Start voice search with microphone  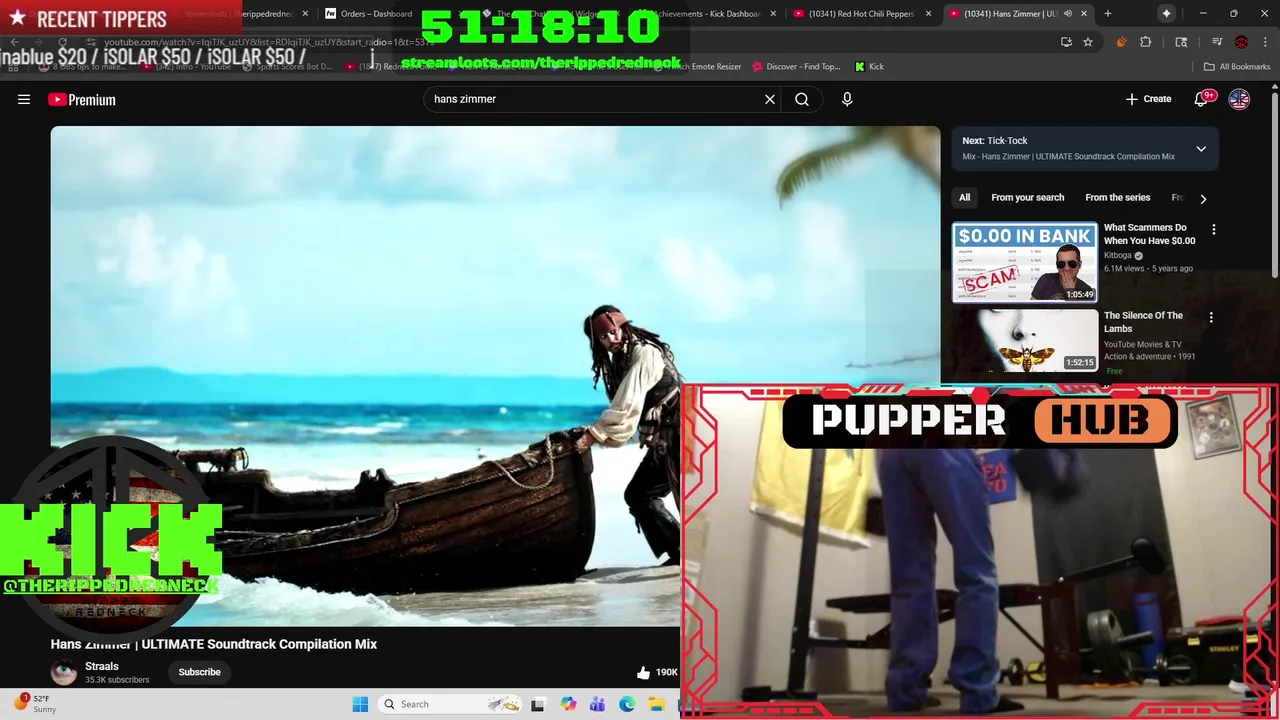(847, 99)
